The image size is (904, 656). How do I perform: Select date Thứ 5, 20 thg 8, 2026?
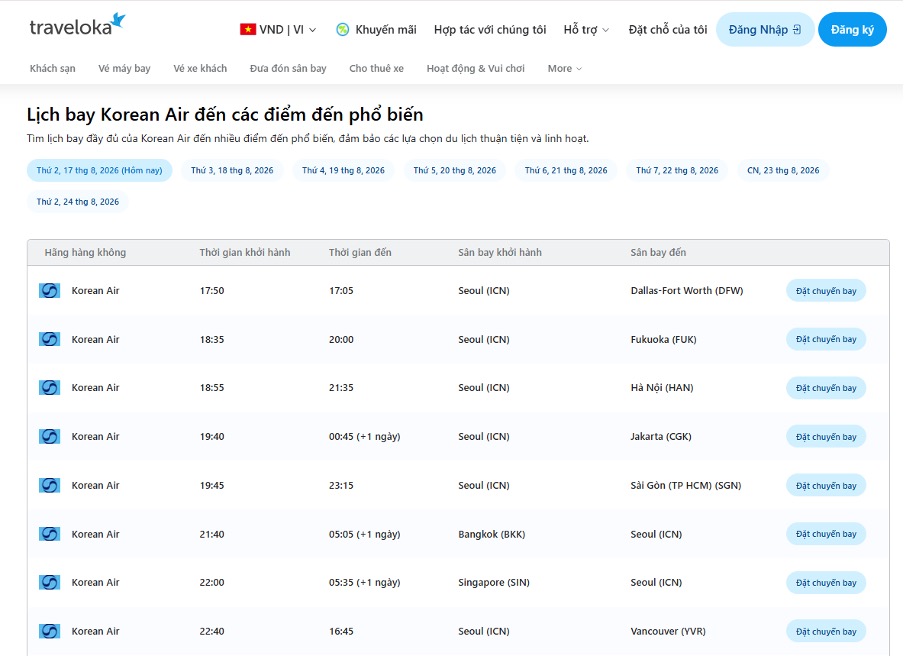(x=455, y=171)
